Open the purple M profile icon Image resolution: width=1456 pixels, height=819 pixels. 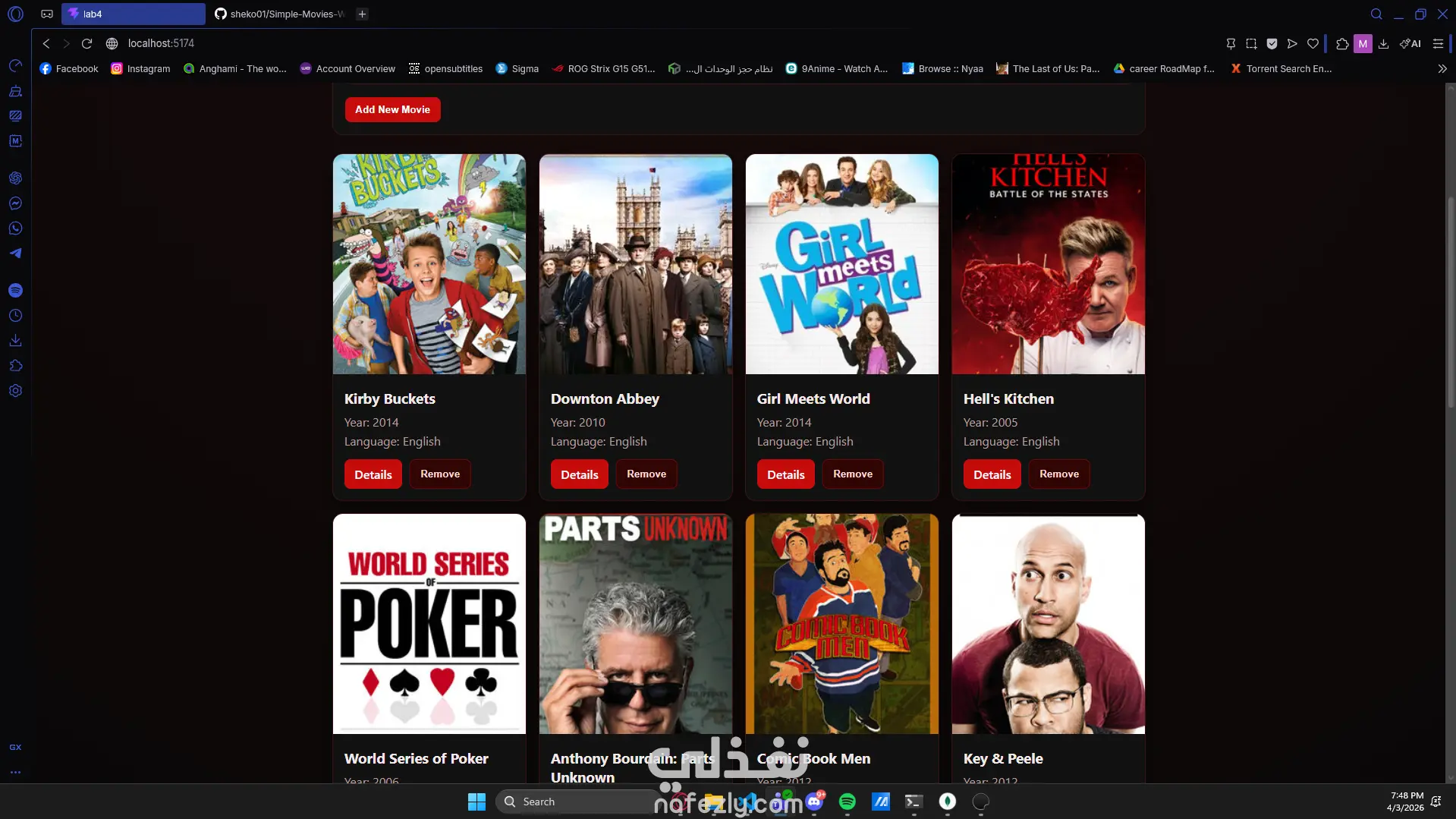(x=1363, y=44)
